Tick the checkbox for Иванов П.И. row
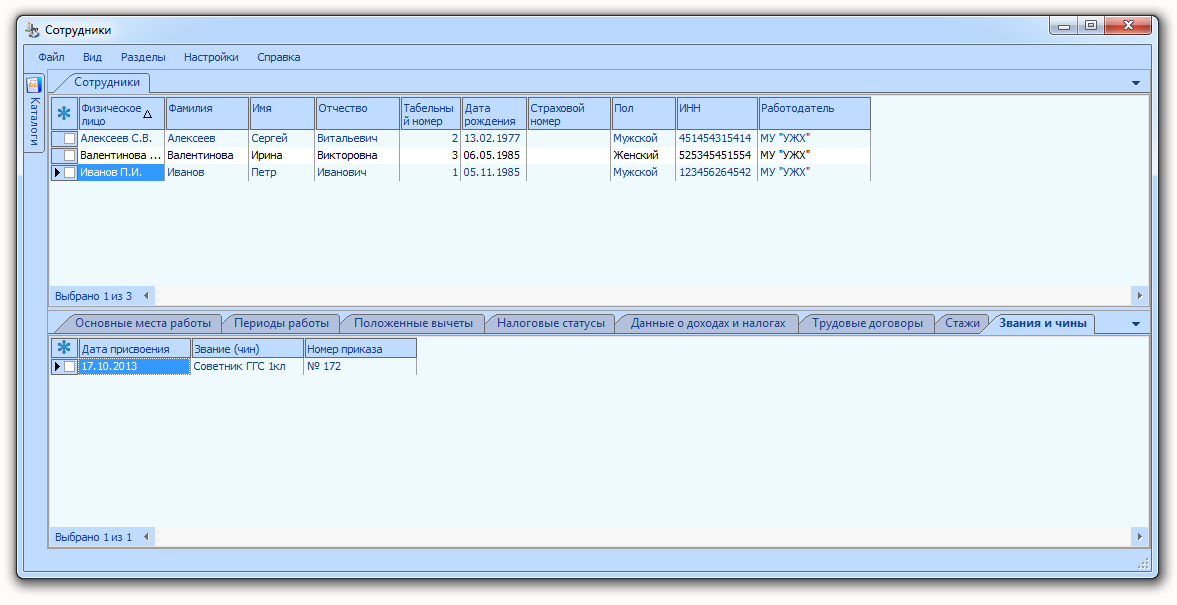The height and width of the screenshot is (605, 1177). coord(70,172)
